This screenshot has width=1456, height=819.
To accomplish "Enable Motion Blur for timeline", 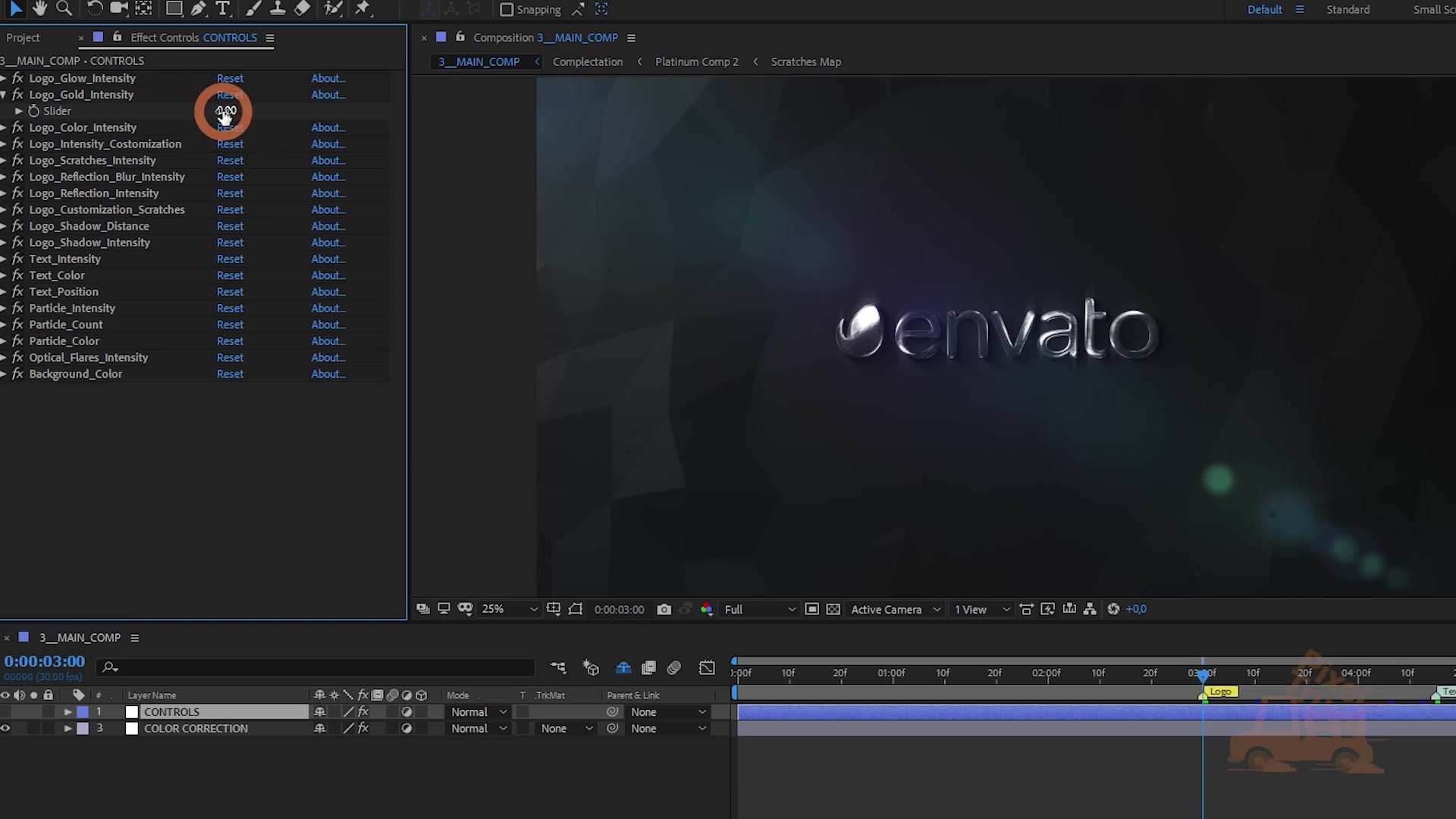I will (674, 667).
